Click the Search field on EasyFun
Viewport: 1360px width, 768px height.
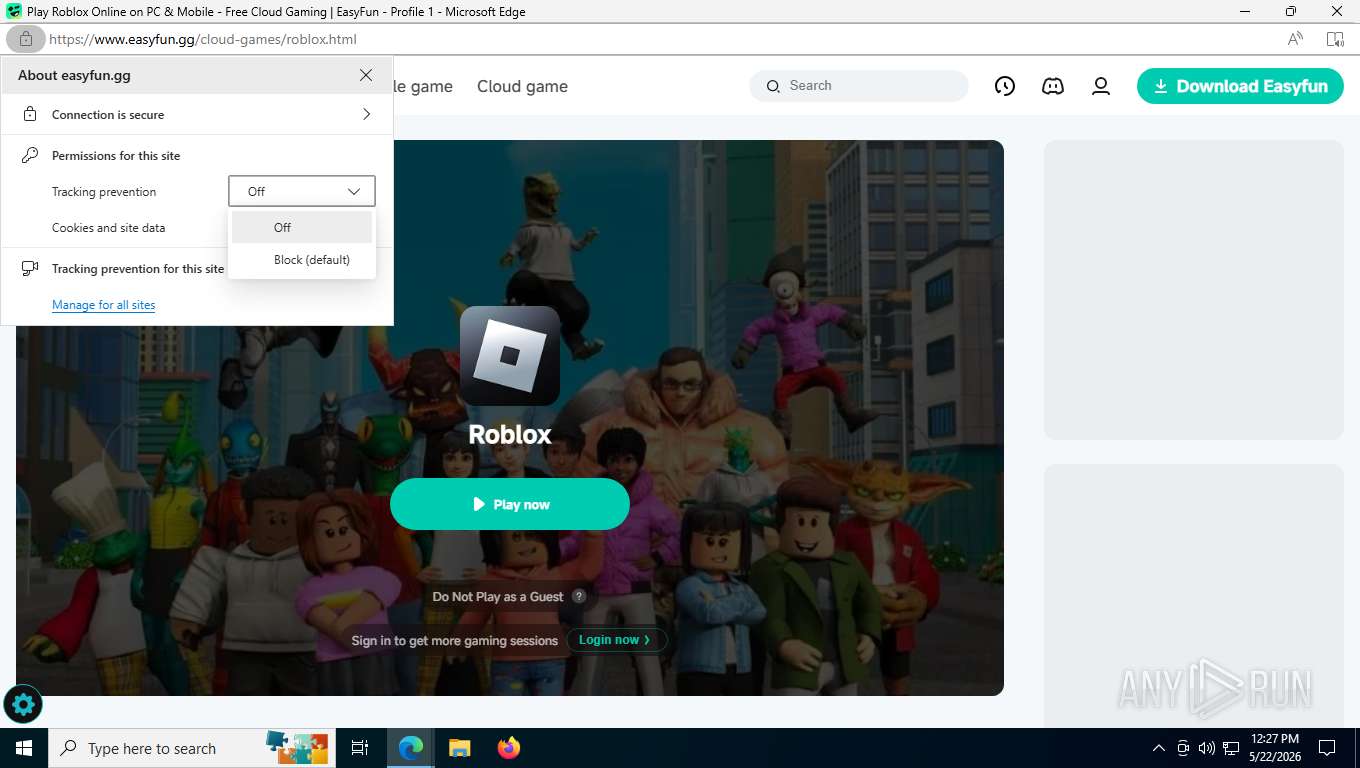(x=859, y=86)
